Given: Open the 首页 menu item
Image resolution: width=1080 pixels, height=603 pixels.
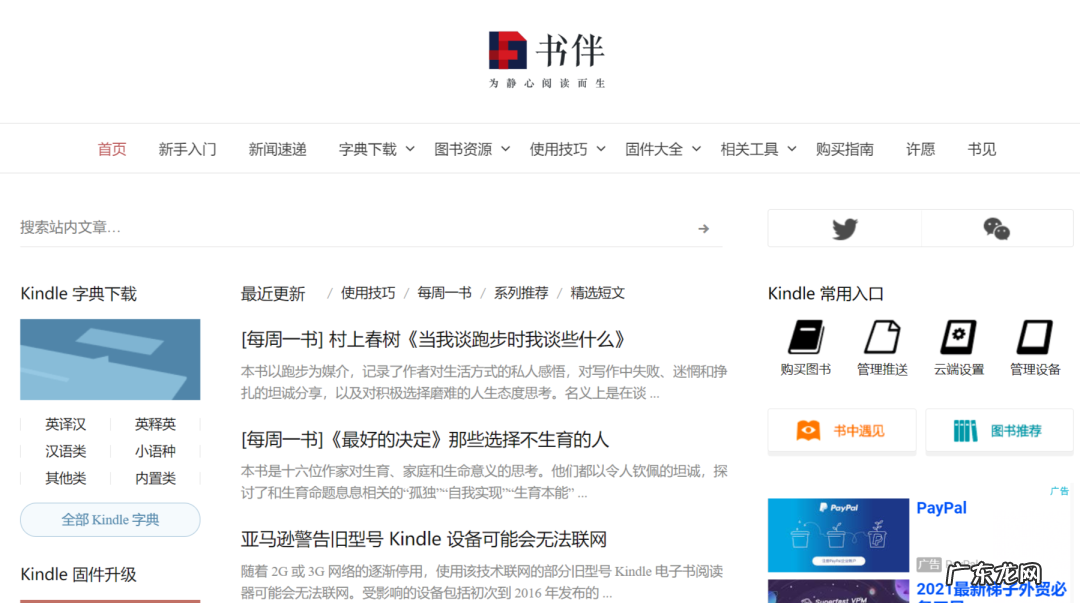Looking at the screenshot, I should tap(111, 148).
